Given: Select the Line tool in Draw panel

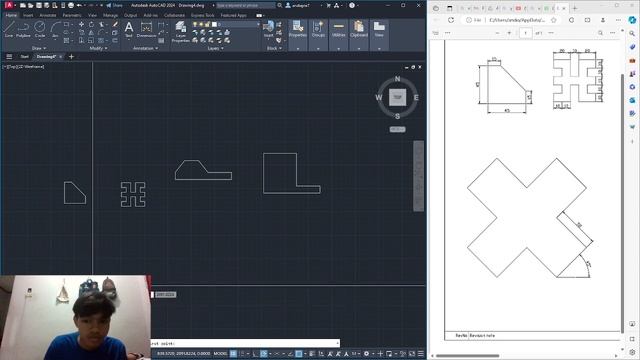Looking at the screenshot, I should 9,29.
